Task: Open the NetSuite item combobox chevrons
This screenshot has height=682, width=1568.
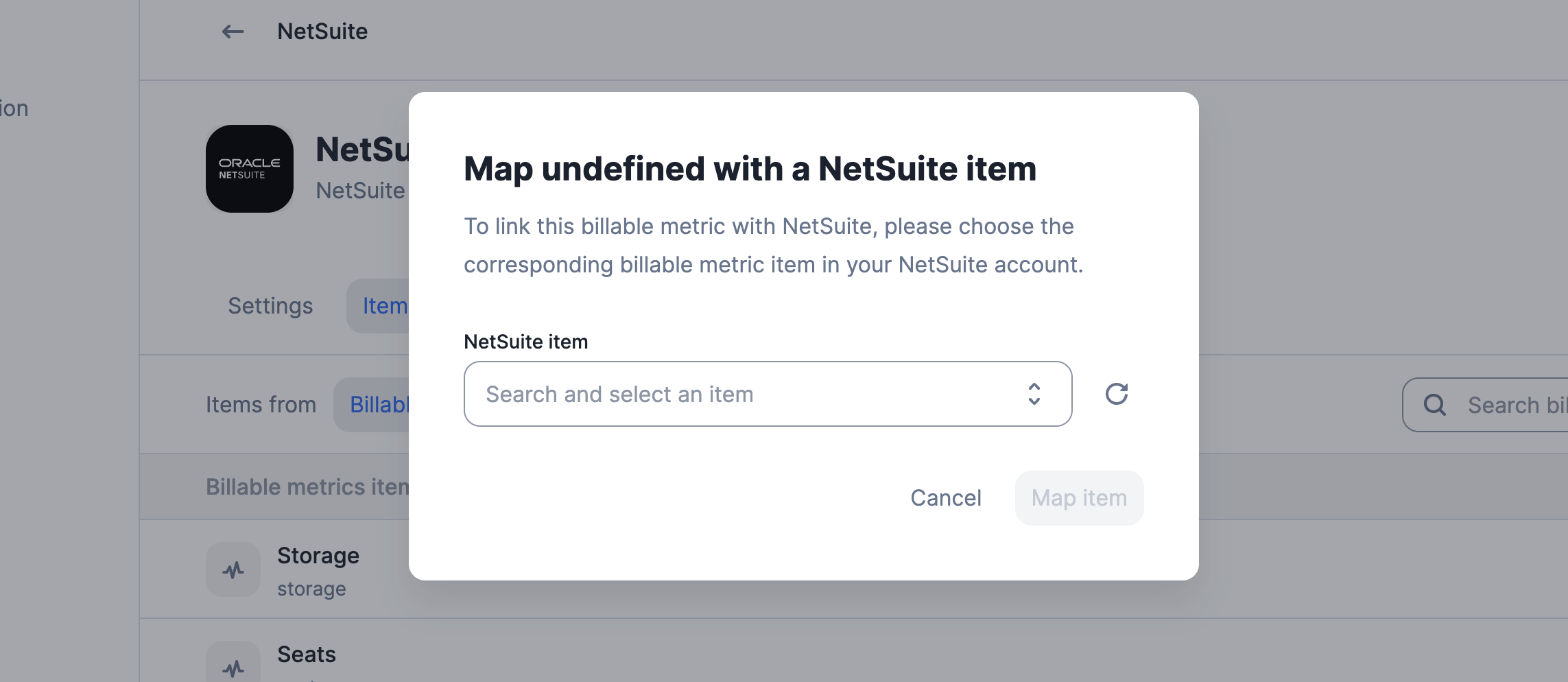Action: 1034,394
